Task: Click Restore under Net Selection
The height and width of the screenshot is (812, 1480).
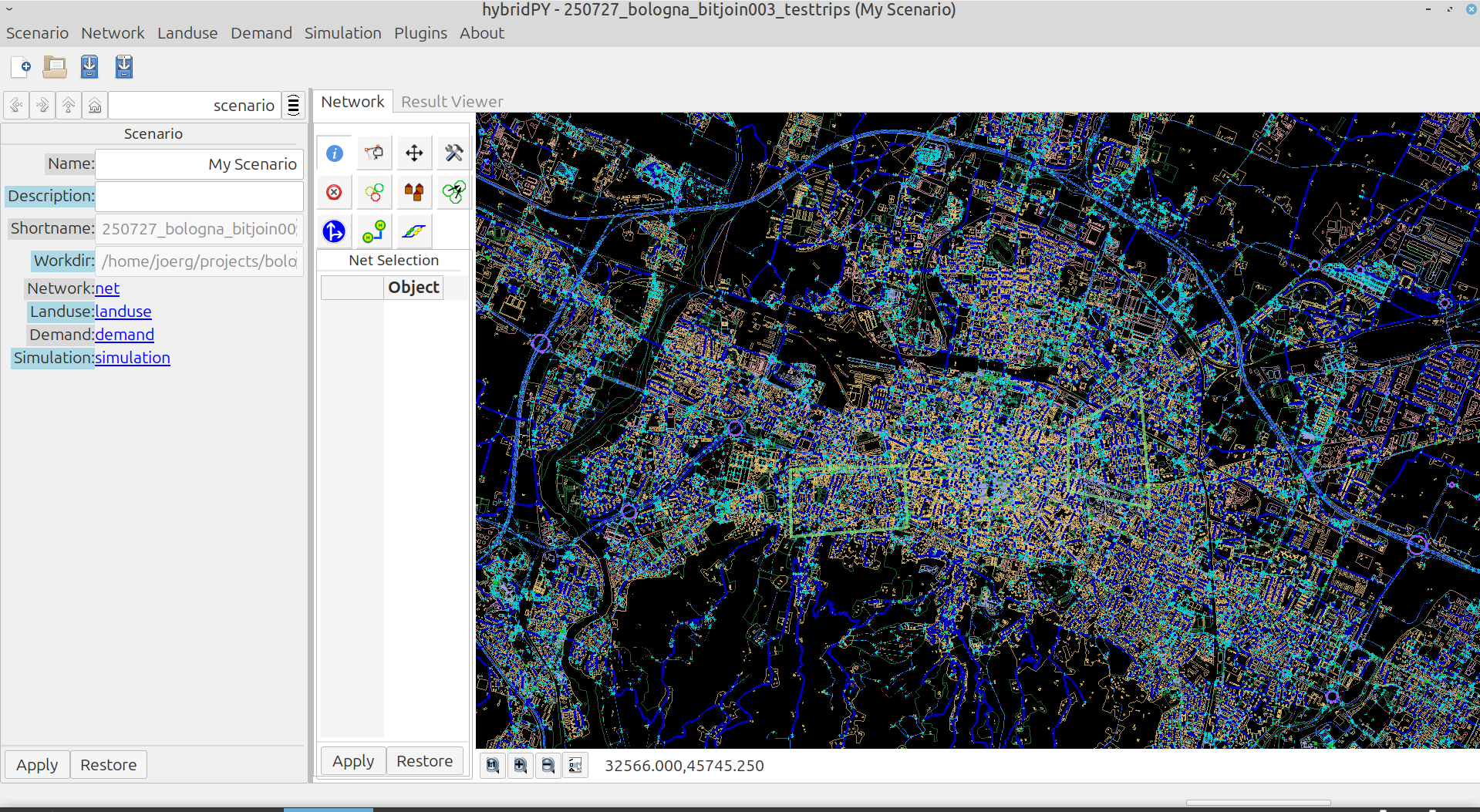Action: pyautogui.click(x=425, y=761)
